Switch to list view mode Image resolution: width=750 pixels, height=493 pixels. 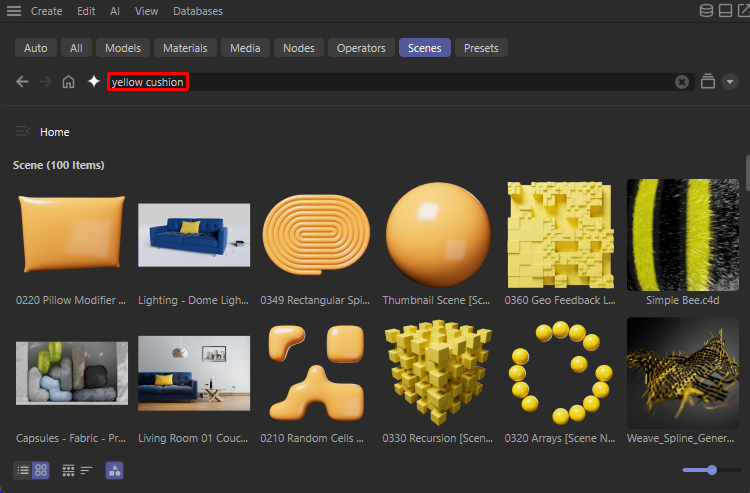(23, 471)
